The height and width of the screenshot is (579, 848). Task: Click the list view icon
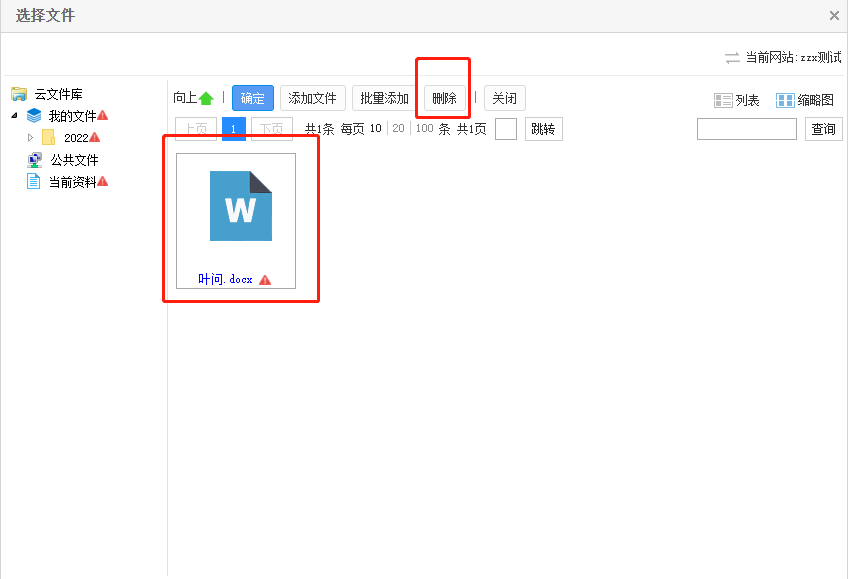click(723, 101)
